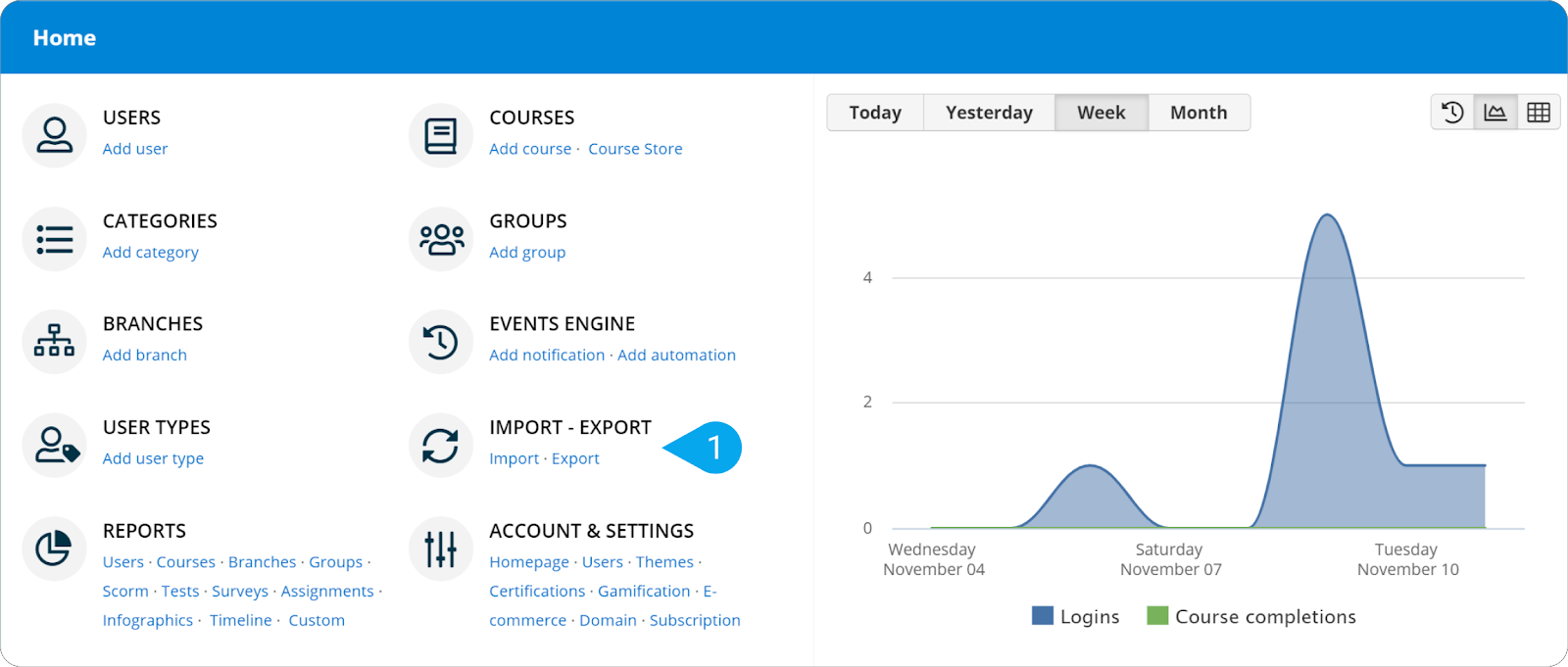This screenshot has height=667, width=1568.
Task: Click the Add course link
Action: (x=530, y=149)
